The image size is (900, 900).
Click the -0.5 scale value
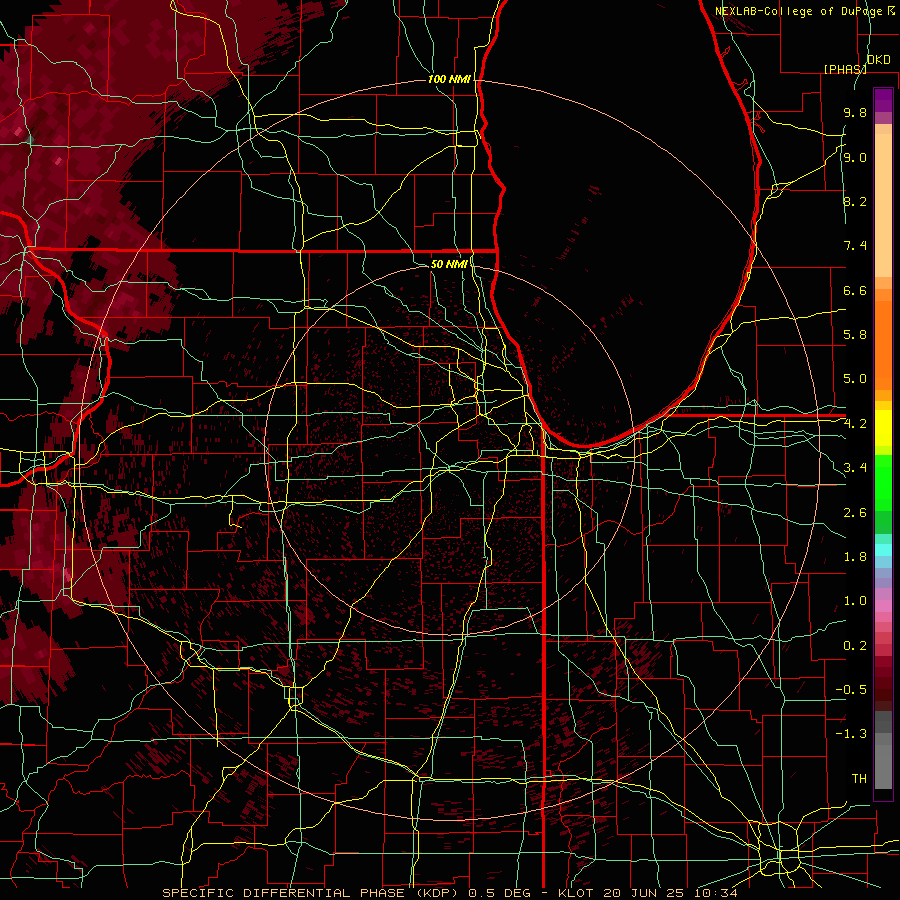pos(851,690)
